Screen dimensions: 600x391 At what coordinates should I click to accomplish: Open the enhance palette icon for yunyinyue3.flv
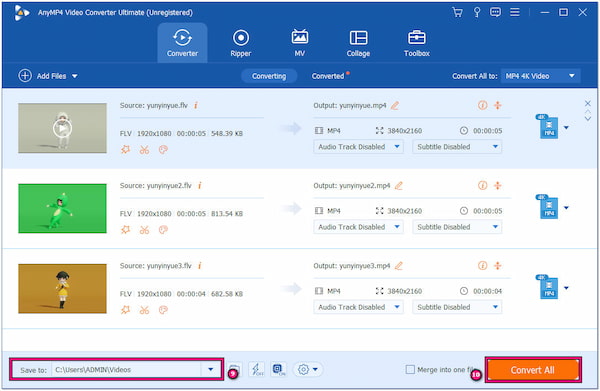pyautogui.click(x=163, y=310)
